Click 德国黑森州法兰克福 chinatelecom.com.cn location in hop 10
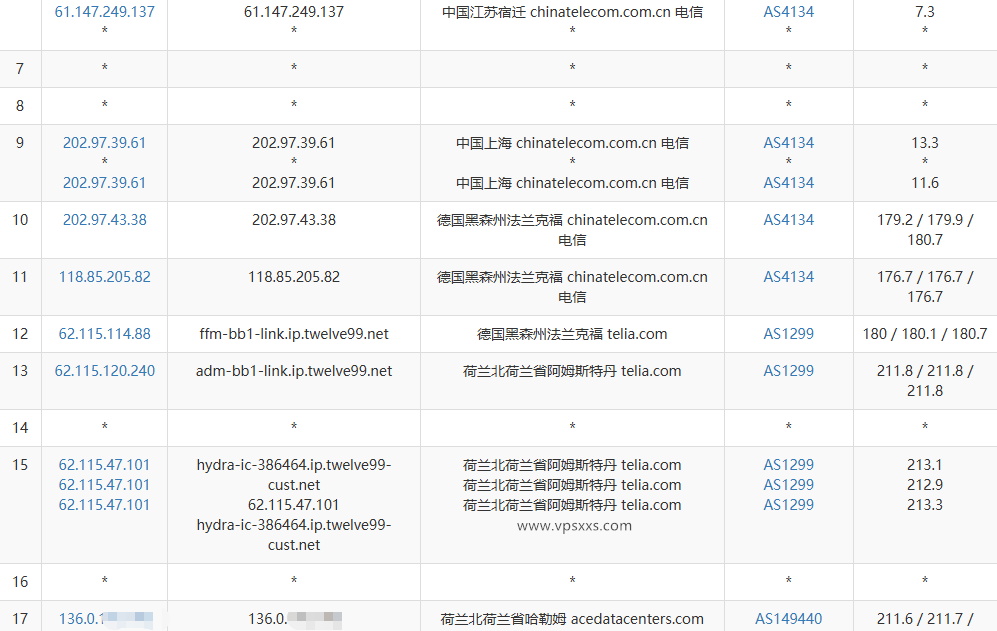Screen dimensions: 997x631 572,230
